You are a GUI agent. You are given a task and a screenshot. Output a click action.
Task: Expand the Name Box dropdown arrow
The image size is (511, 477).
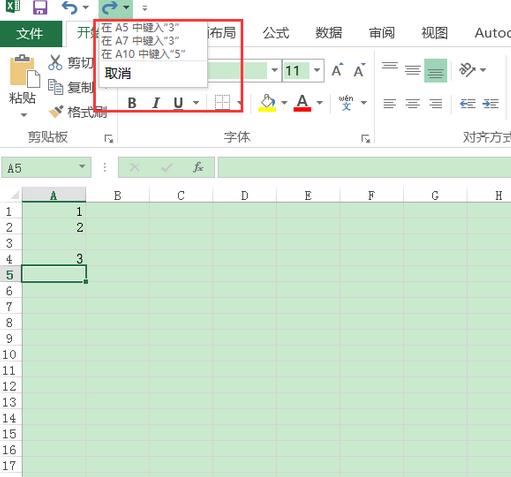[82, 166]
